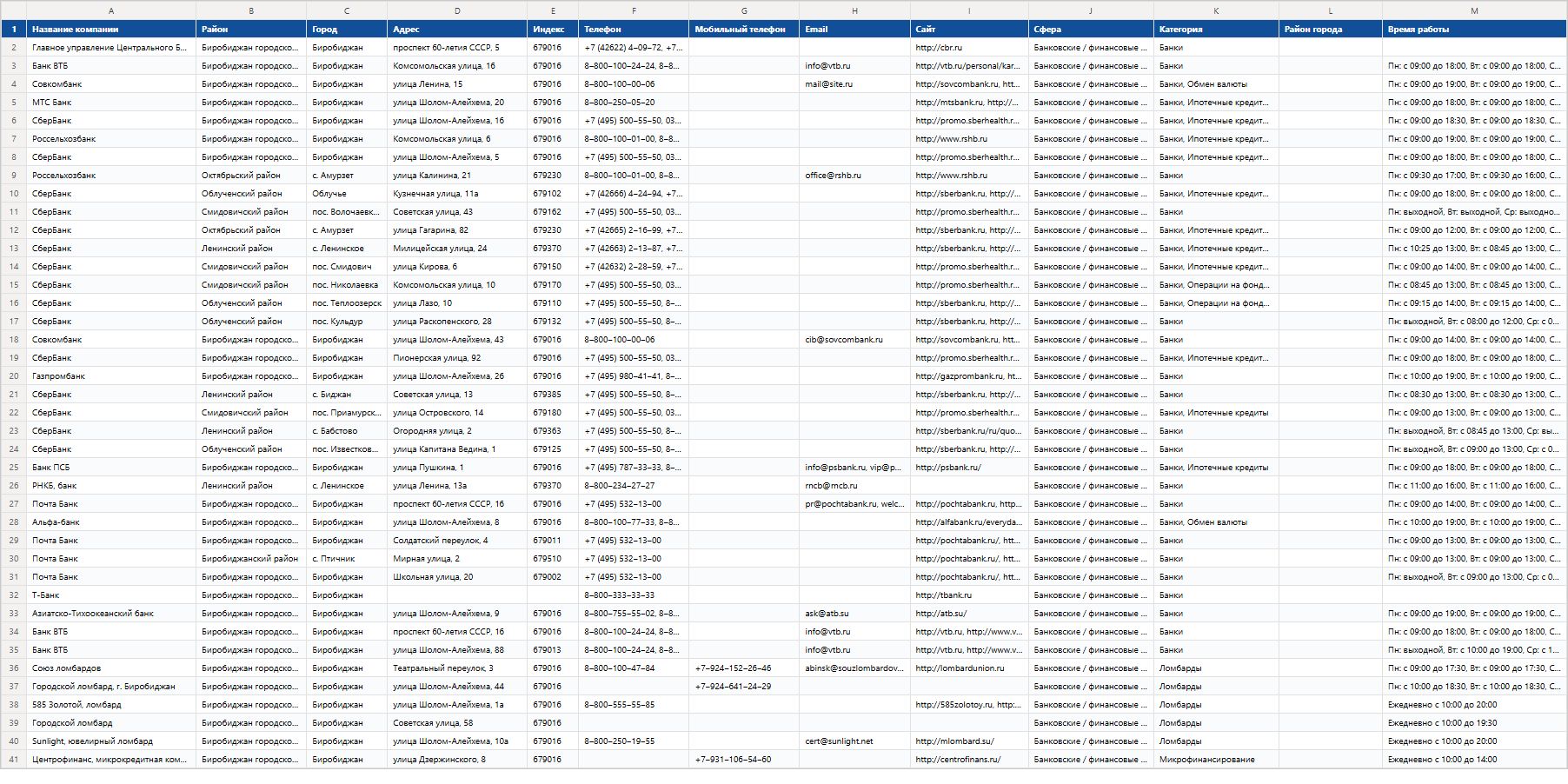Select address 'Кузнечная улица, 11а' cell

(457, 194)
